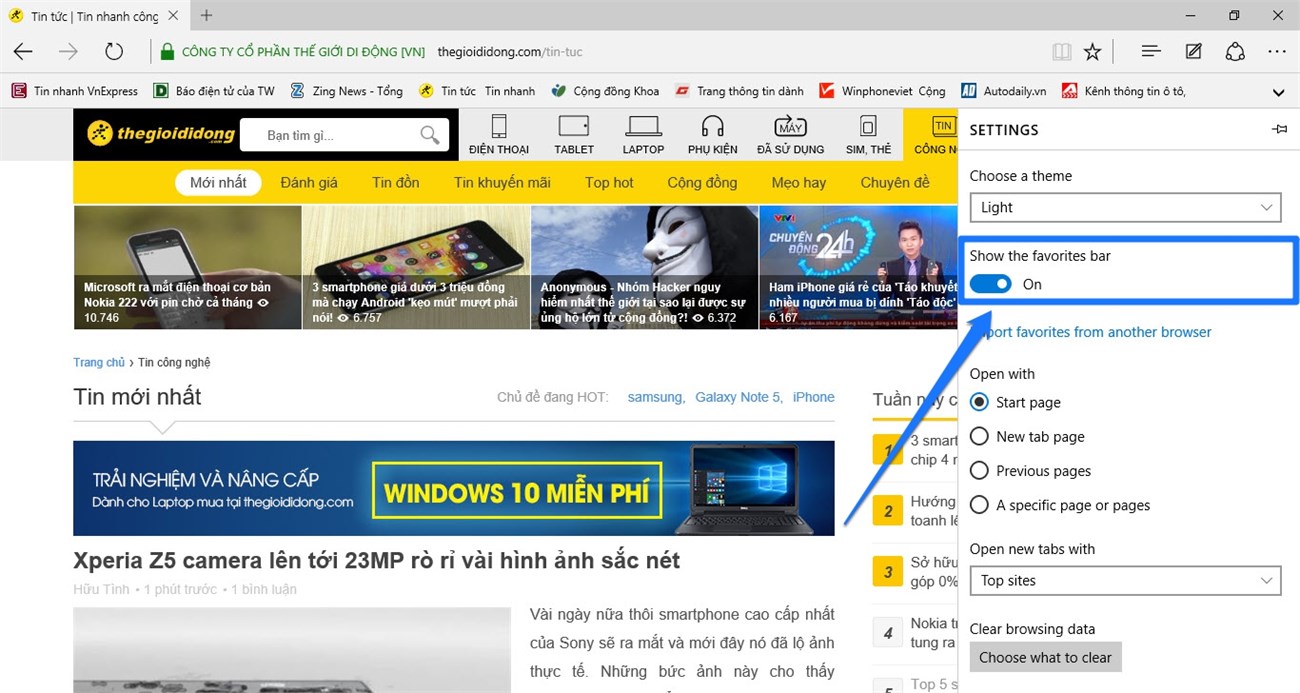Make a Web Note with pen icon
Viewport: 1300px width, 693px height.
[x=1193, y=51]
